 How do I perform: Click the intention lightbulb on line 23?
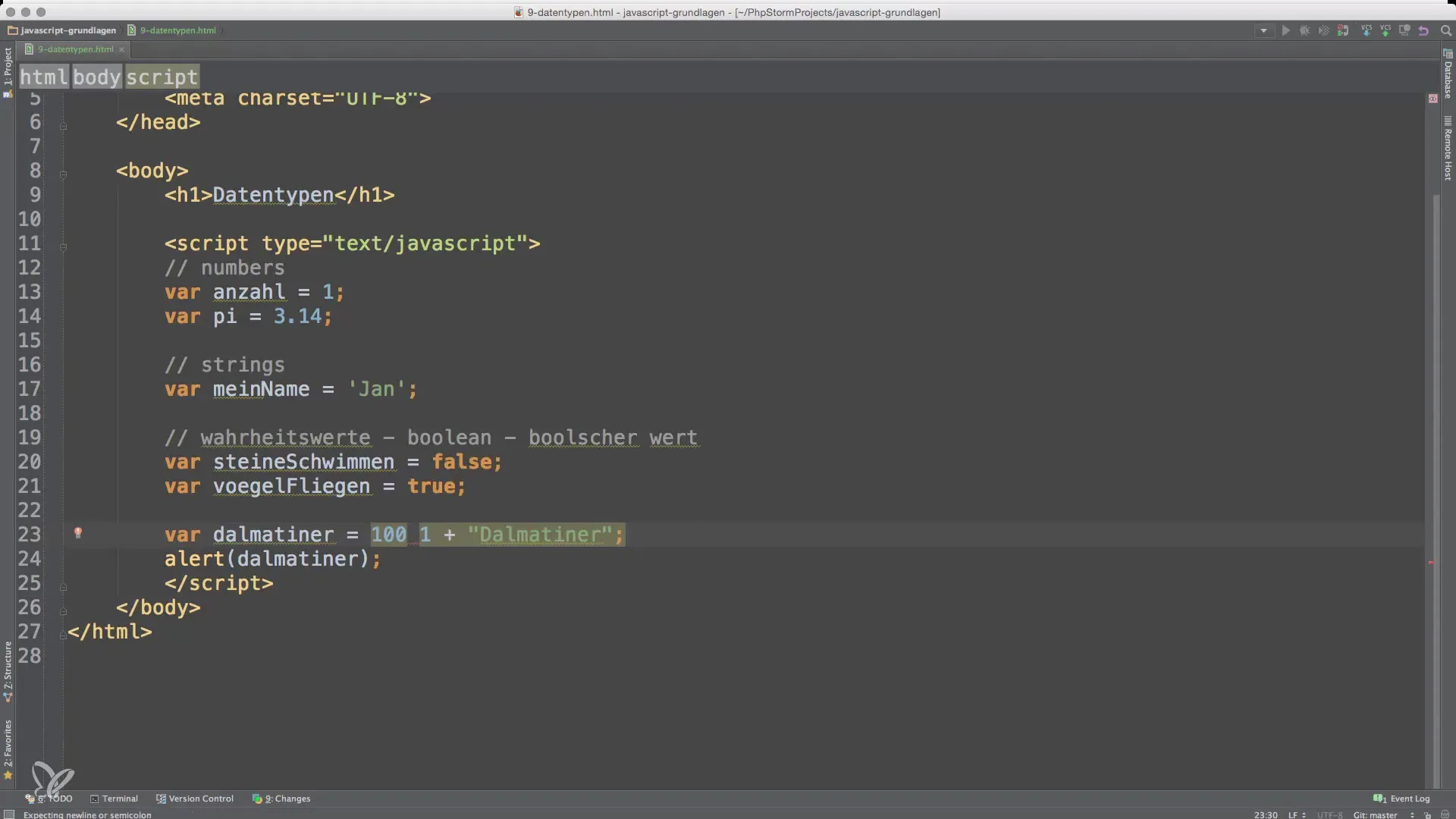point(77,533)
